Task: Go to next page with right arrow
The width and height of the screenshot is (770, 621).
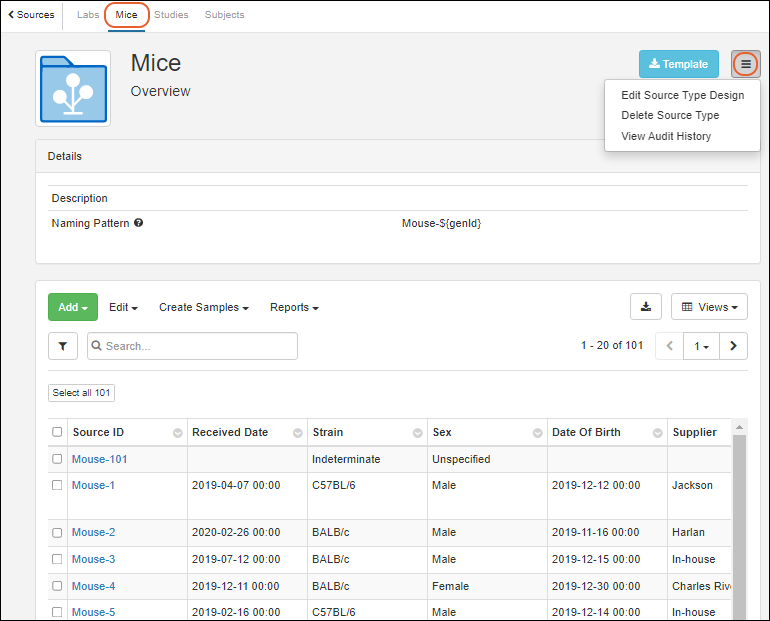Action: click(733, 346)
